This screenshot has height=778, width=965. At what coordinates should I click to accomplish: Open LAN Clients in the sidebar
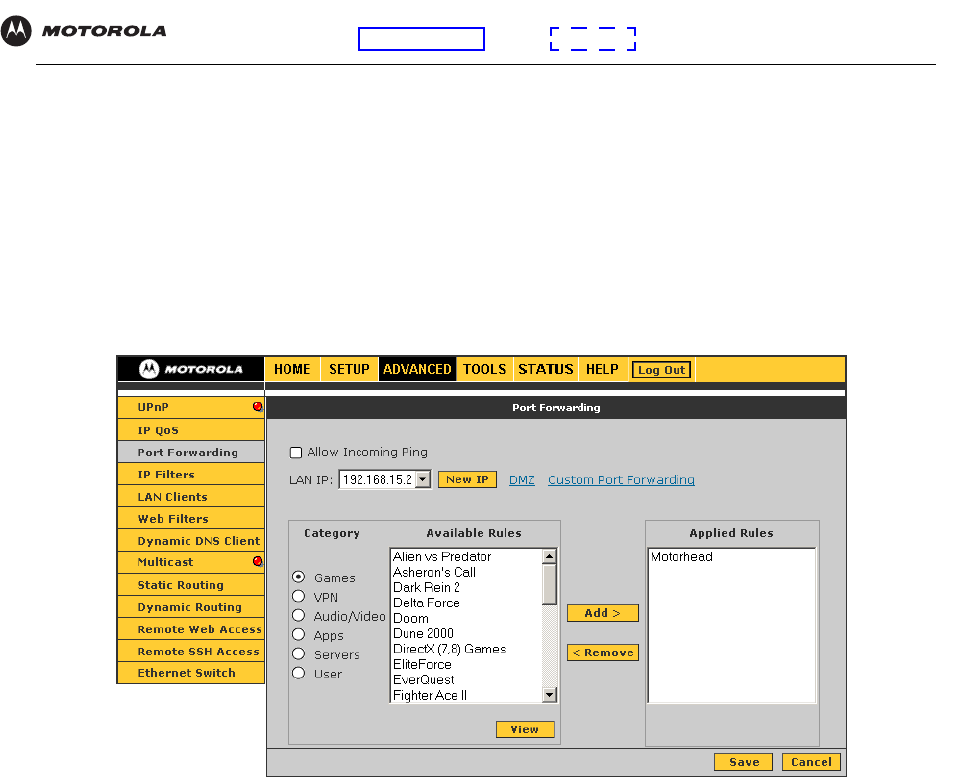[191, 497]
